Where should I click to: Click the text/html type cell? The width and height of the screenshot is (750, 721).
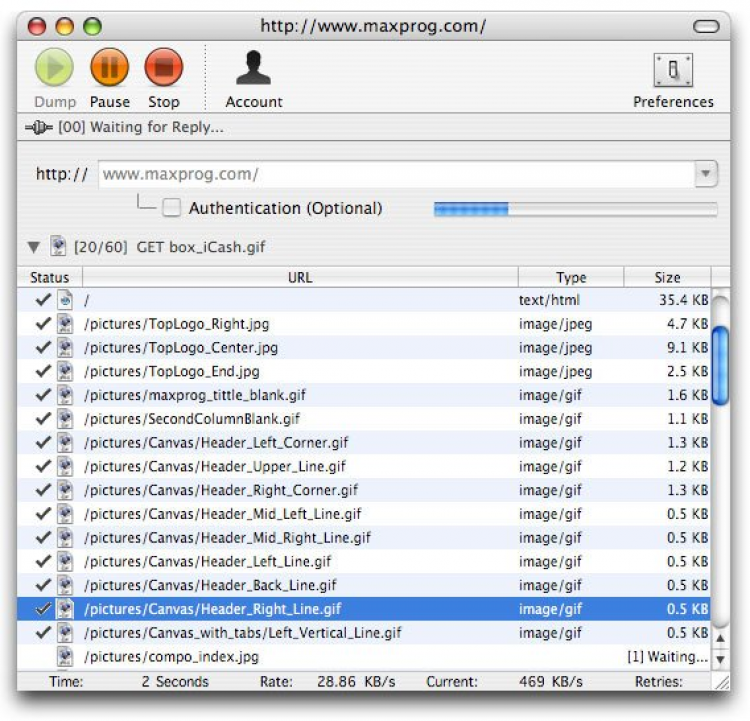[549, 300]
